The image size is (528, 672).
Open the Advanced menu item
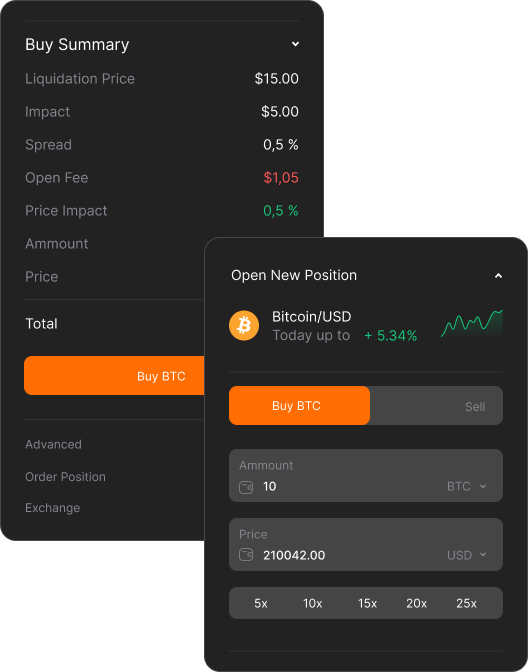(53, 444)
